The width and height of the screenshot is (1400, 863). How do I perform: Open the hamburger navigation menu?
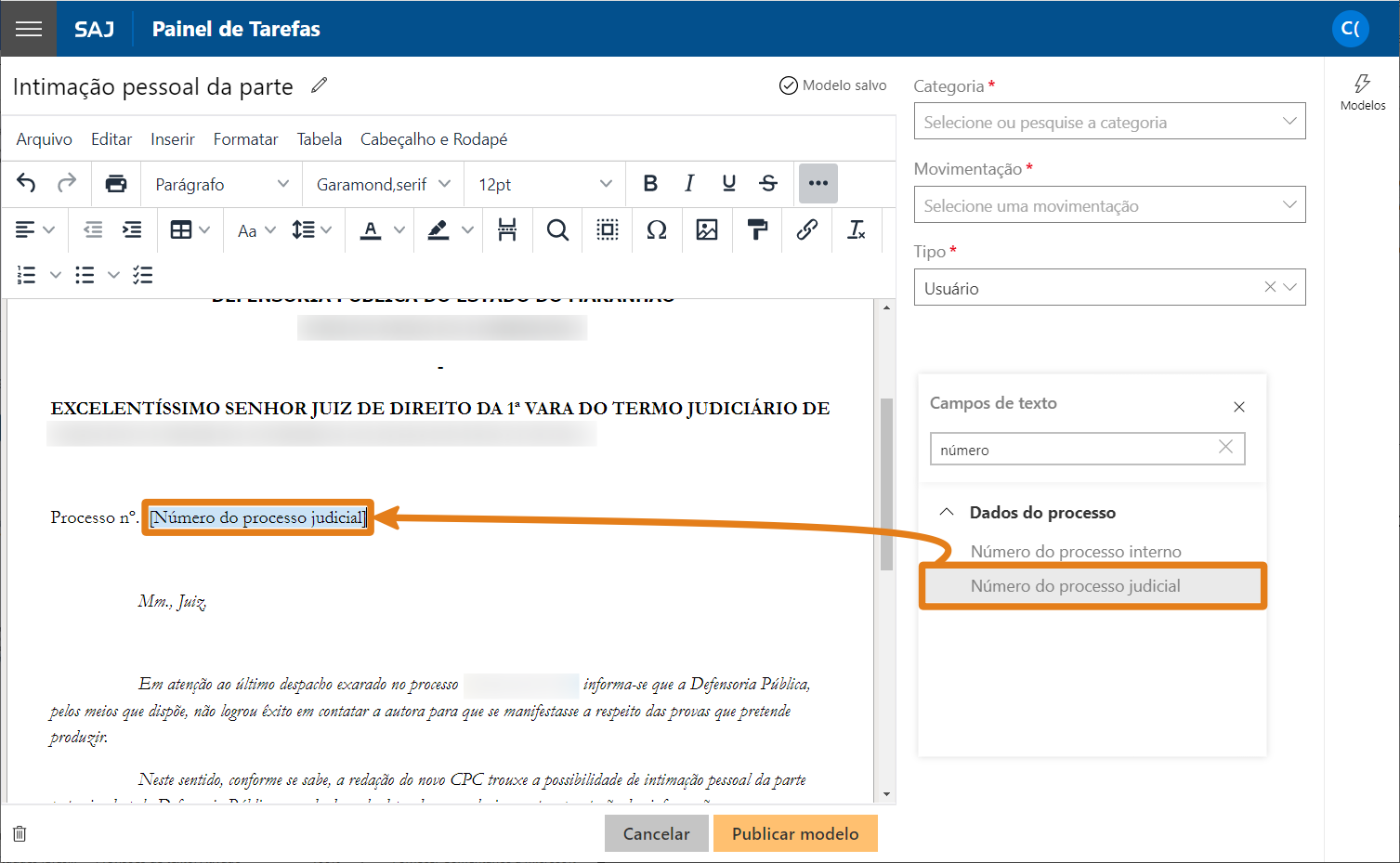(29, 29)
